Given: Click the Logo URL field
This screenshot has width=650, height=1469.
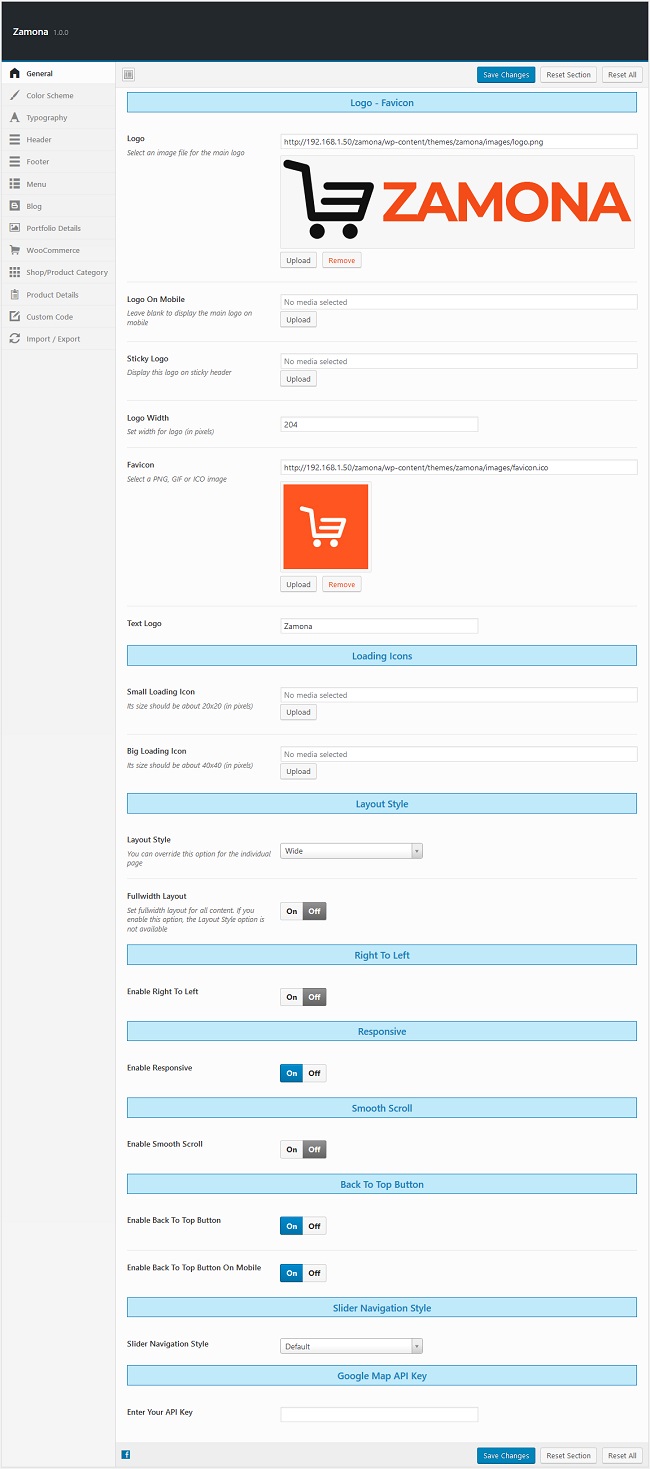Looking at the screenshot, I should click(x=459, y=142).
